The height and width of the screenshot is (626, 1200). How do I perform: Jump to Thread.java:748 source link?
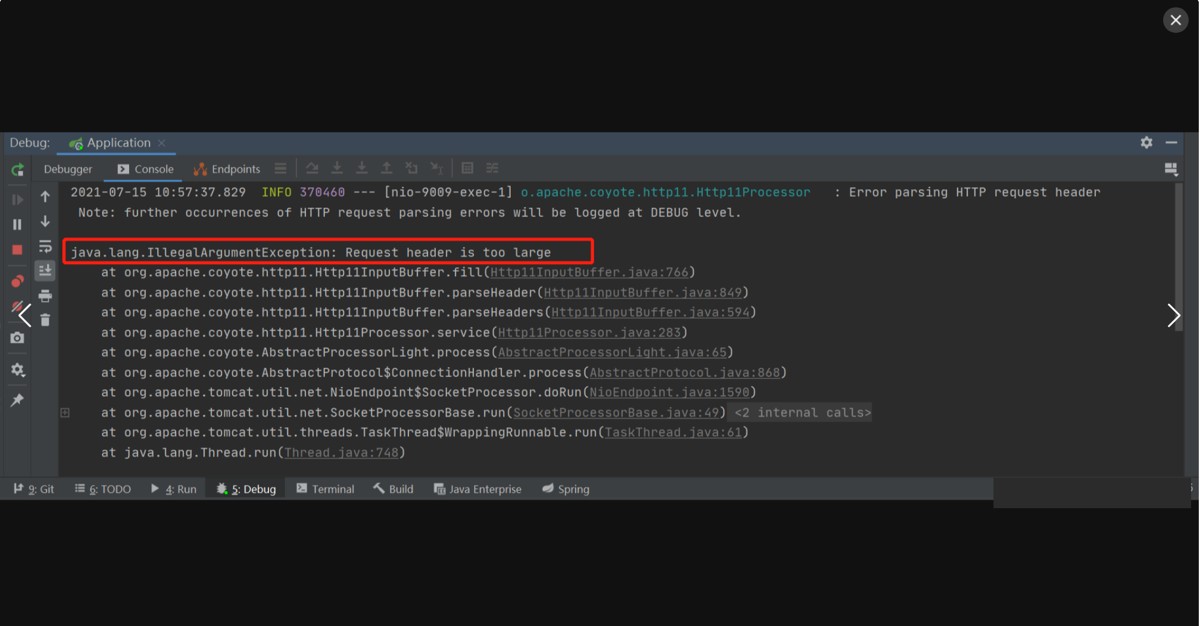coord(341,453)
